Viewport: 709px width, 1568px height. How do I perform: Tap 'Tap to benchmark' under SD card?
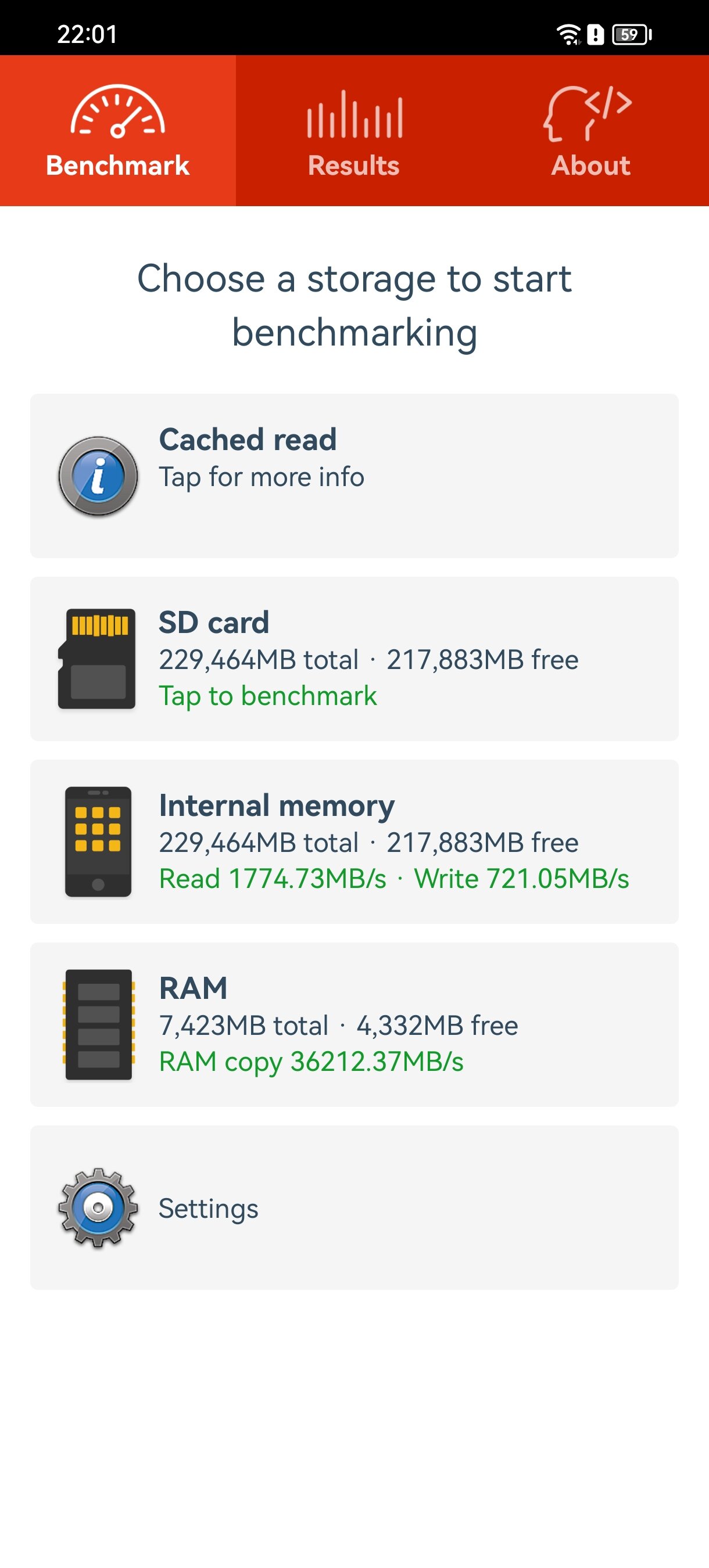[x=268, y=696]
